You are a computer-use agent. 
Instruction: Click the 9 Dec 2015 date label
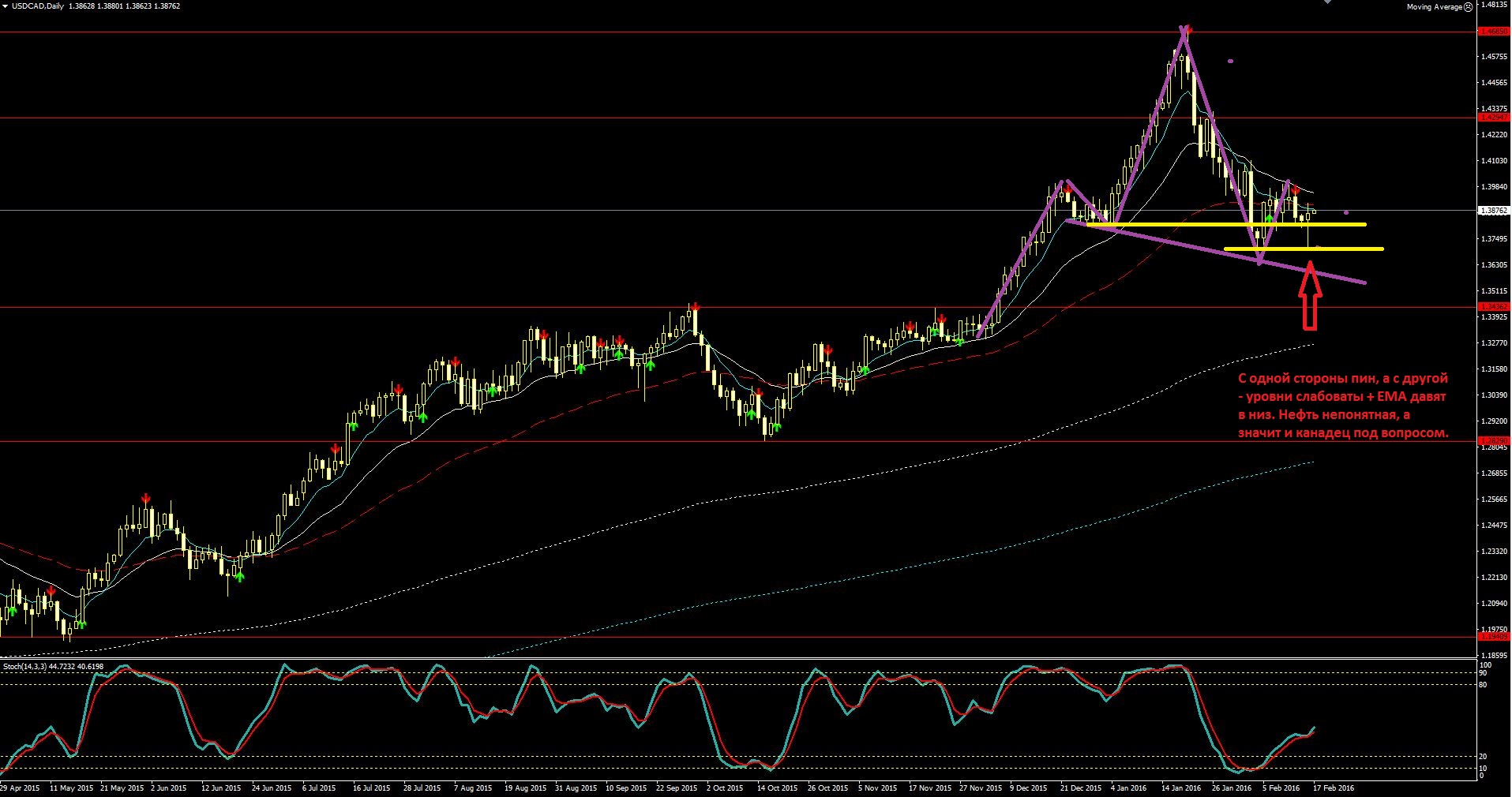coord(1029,788)
